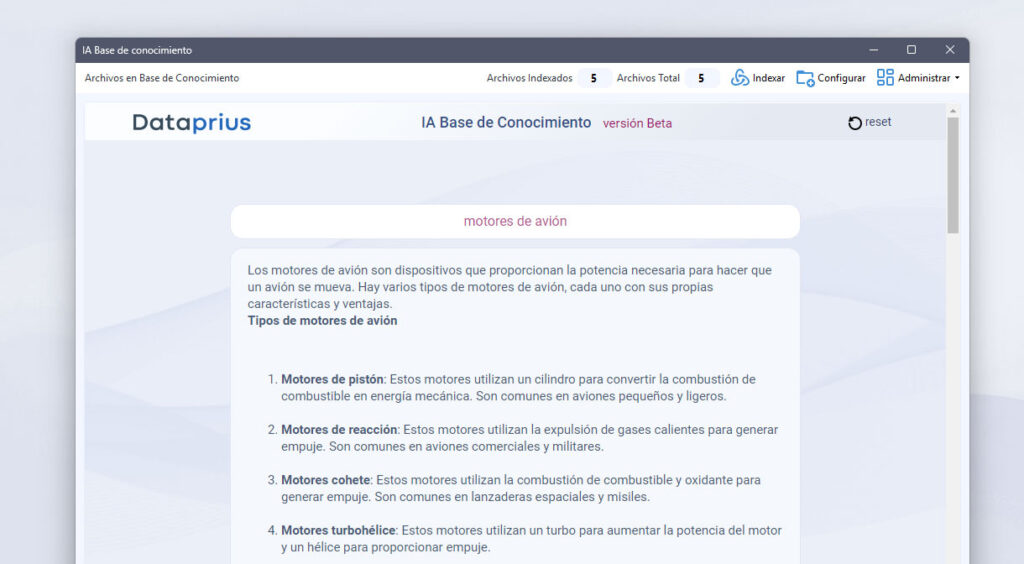Click the Indexar button label
This screenshot has height=564, width=1024.
click(x=769, y=78)
